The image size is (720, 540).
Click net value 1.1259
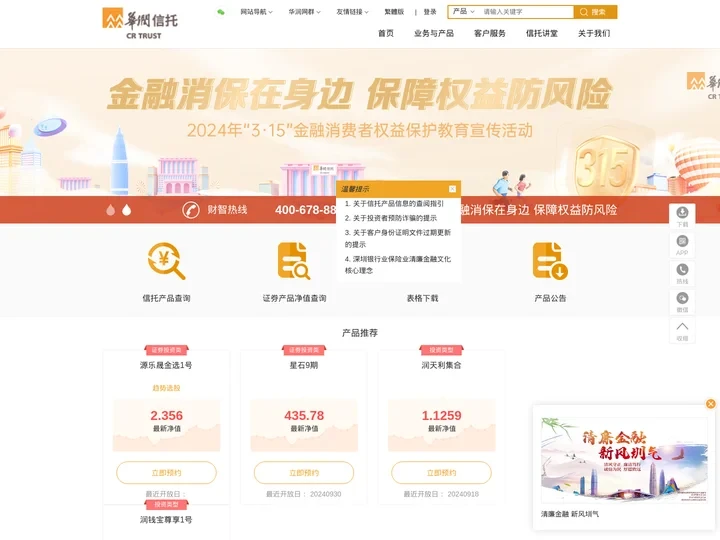441,416
